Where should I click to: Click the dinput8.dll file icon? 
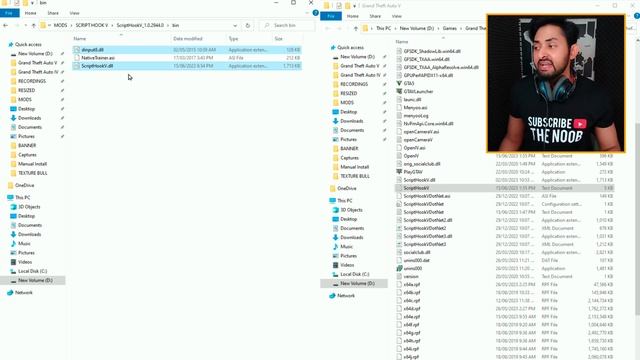pos(77,50)
